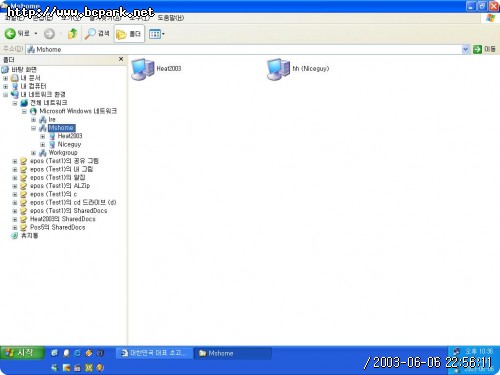Open Pos6의 SharedDocs share

click(x=57, y=227)
